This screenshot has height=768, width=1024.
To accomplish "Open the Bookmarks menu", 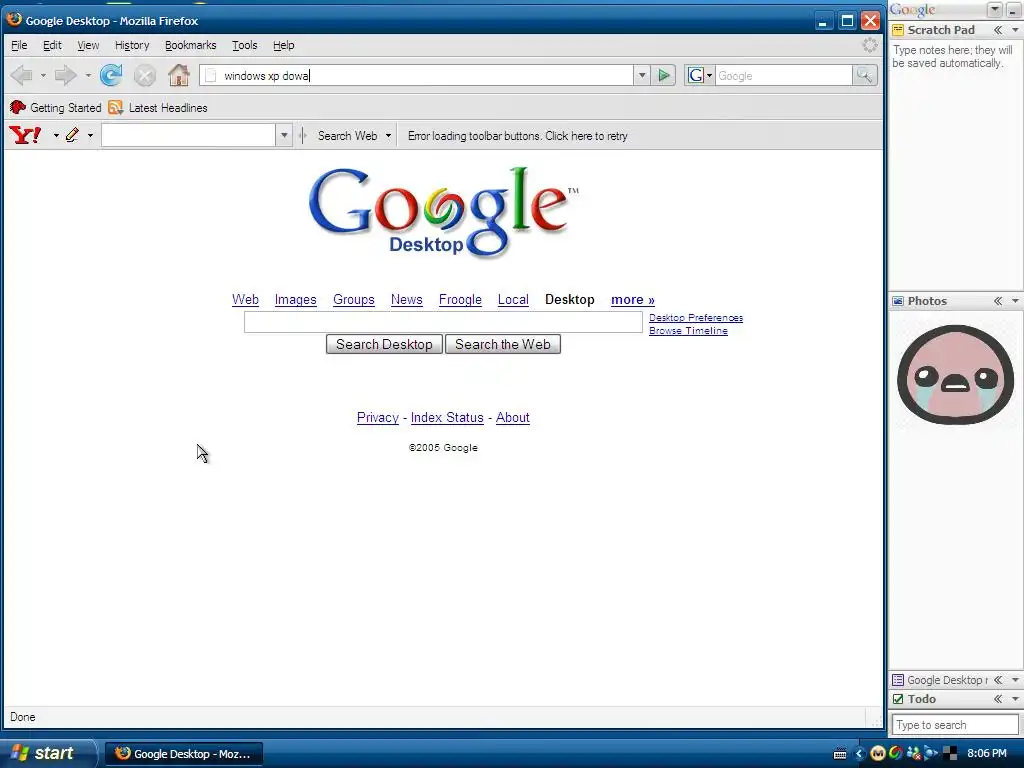I will pyautogui.click(x=191, y=45).
